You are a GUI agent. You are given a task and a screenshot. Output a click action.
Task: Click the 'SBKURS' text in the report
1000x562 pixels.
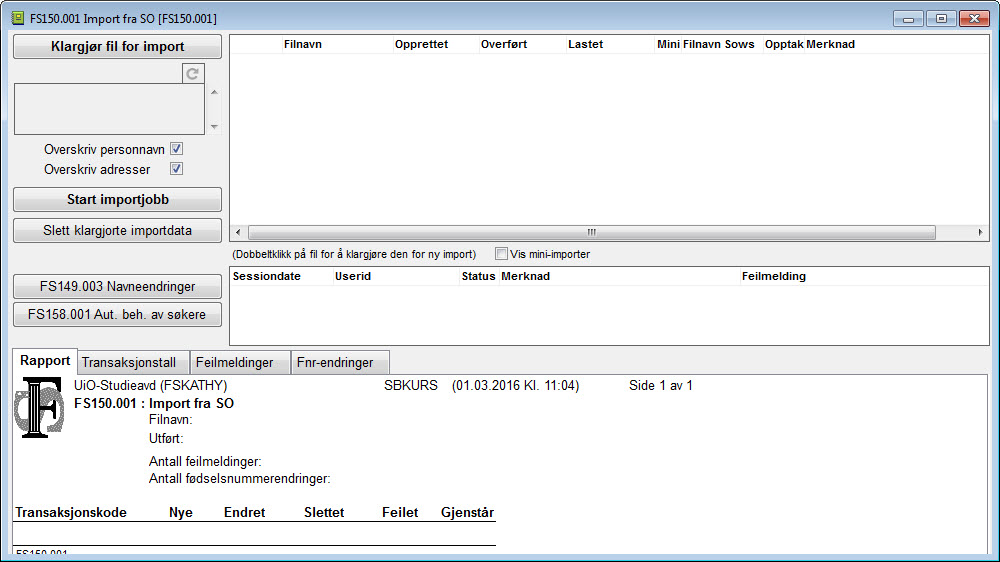[x=411, y=385]
